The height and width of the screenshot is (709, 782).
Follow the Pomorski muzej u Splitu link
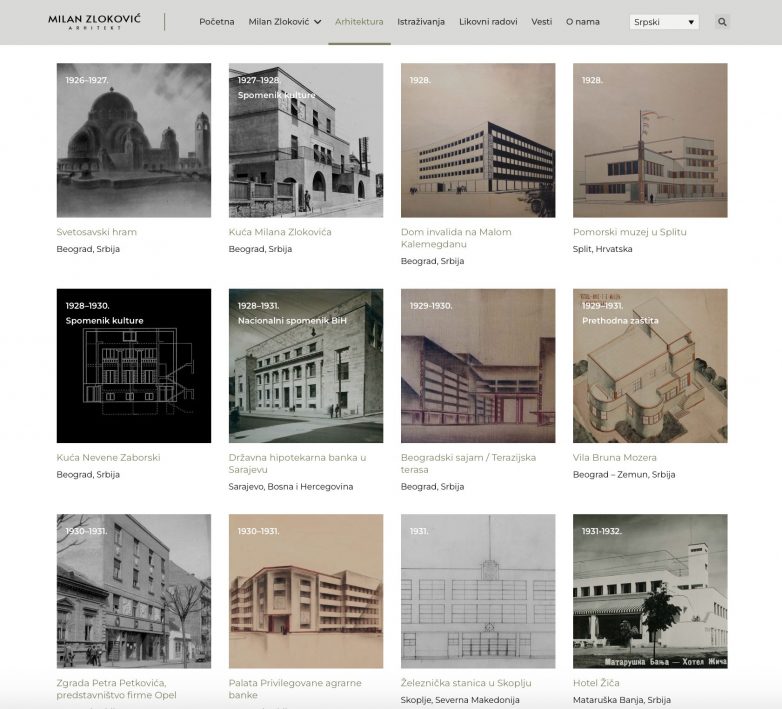(629, 232)
